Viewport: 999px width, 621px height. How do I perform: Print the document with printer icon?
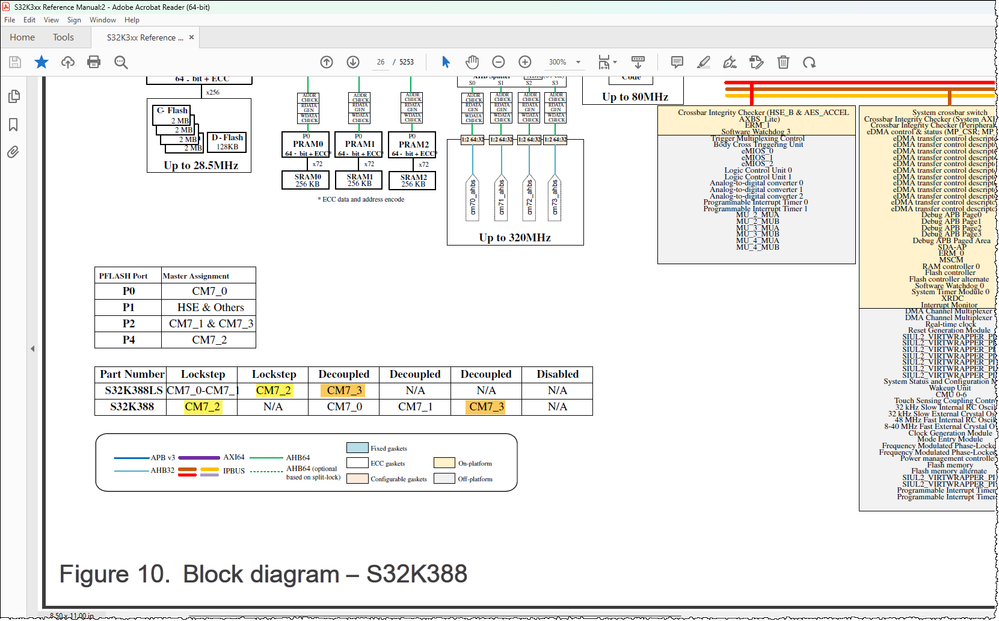94,62
